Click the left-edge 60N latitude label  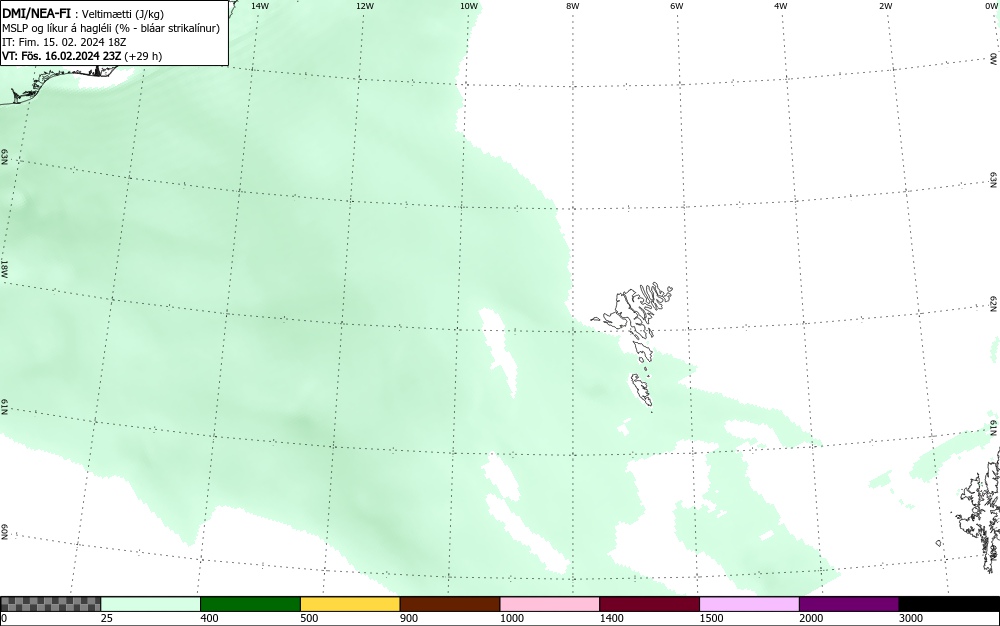[4, 532]
